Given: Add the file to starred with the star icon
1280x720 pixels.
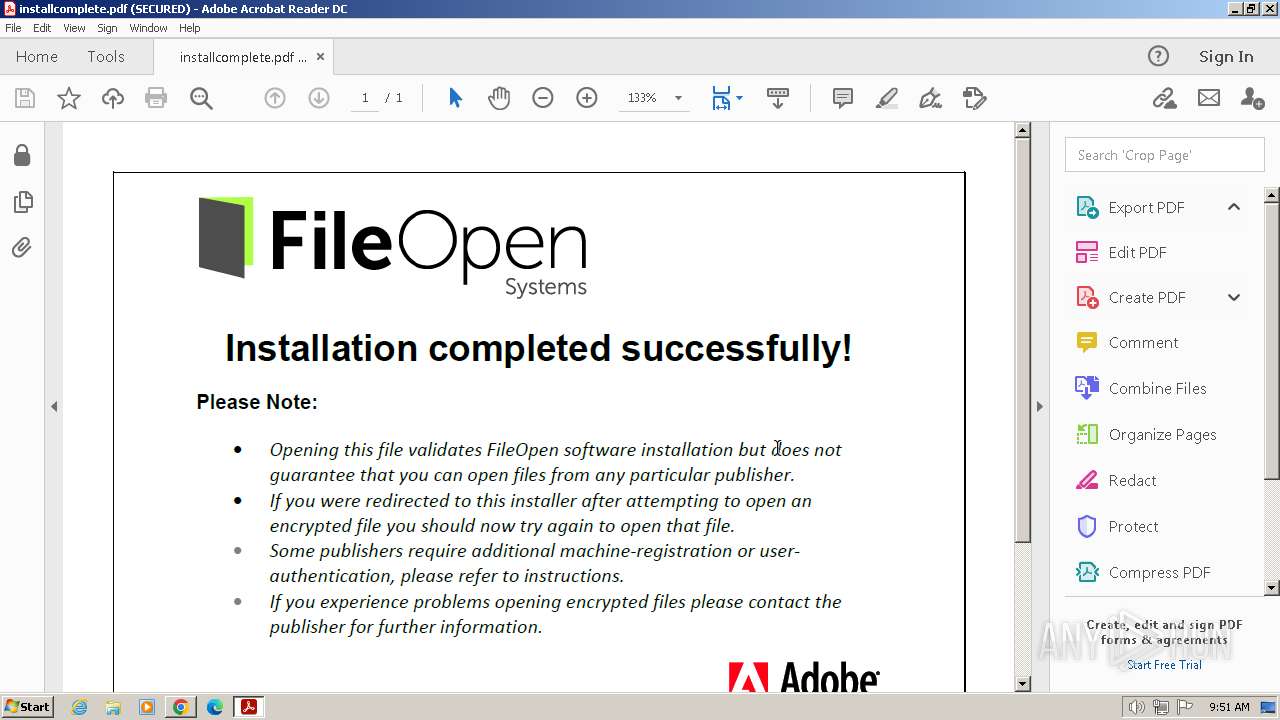Looking at the screenshot, I should pyautogui.click(x=68, y=98).
